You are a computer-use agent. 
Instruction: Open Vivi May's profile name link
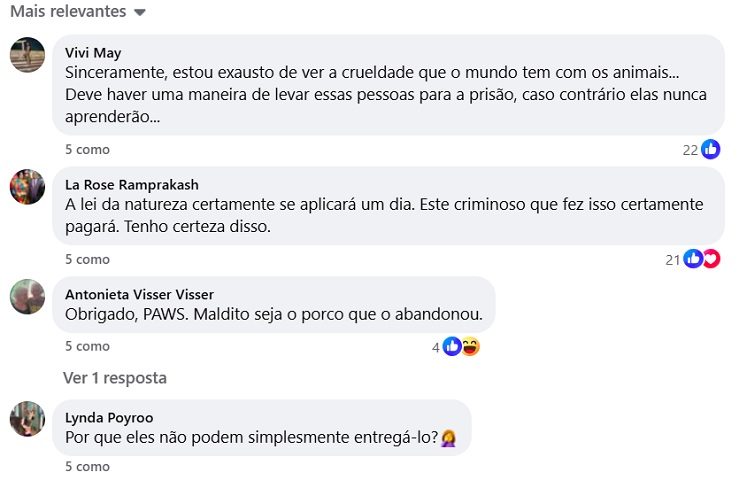point(93,53)
